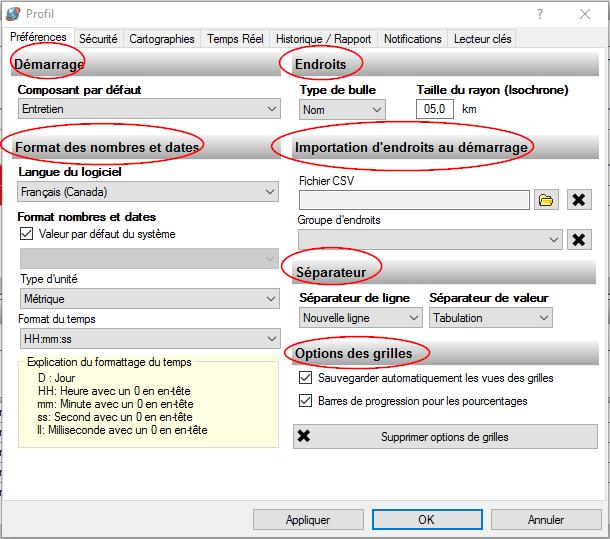Screen dimensions: 610x539
Task: Expand the Langue du logiciel dropdown
Action: [x=149, y=192]
